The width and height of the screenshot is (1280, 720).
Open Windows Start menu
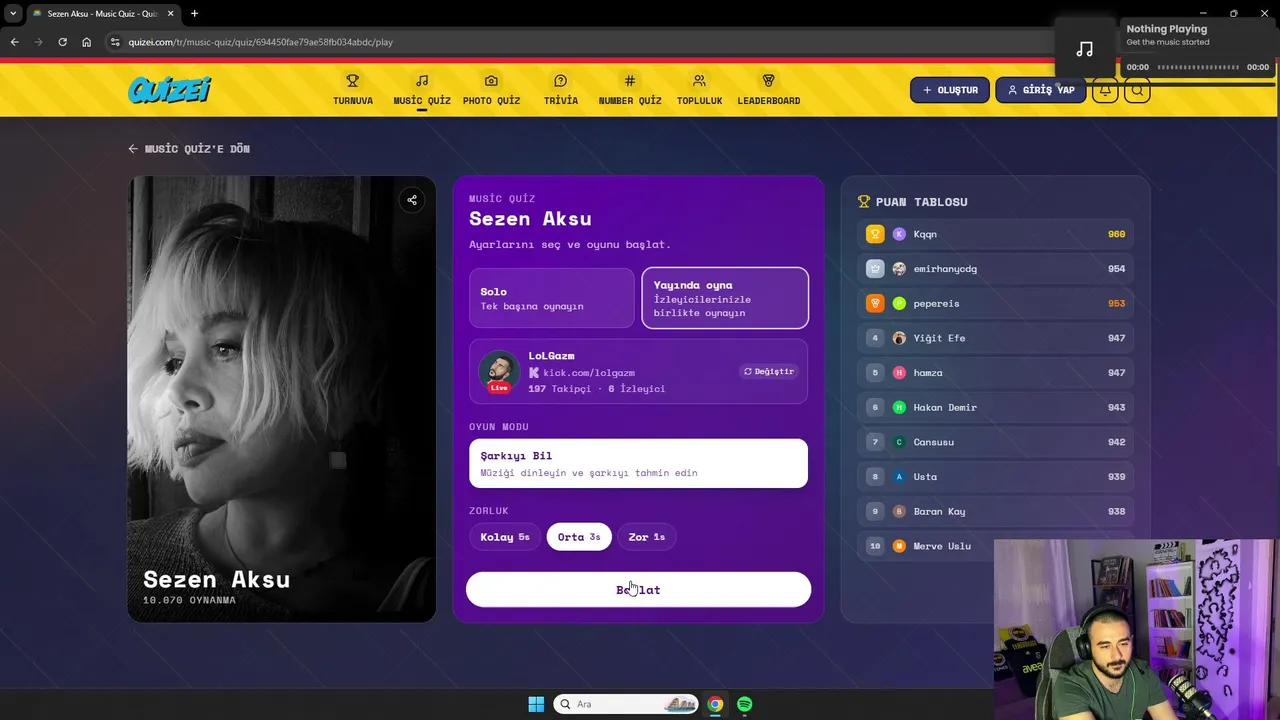pos(536,704)
